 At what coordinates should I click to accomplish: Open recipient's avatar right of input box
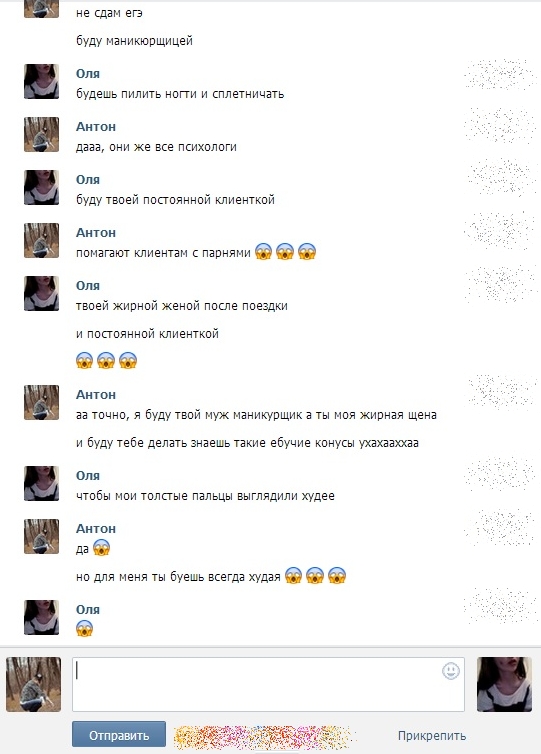click(504, 684)
